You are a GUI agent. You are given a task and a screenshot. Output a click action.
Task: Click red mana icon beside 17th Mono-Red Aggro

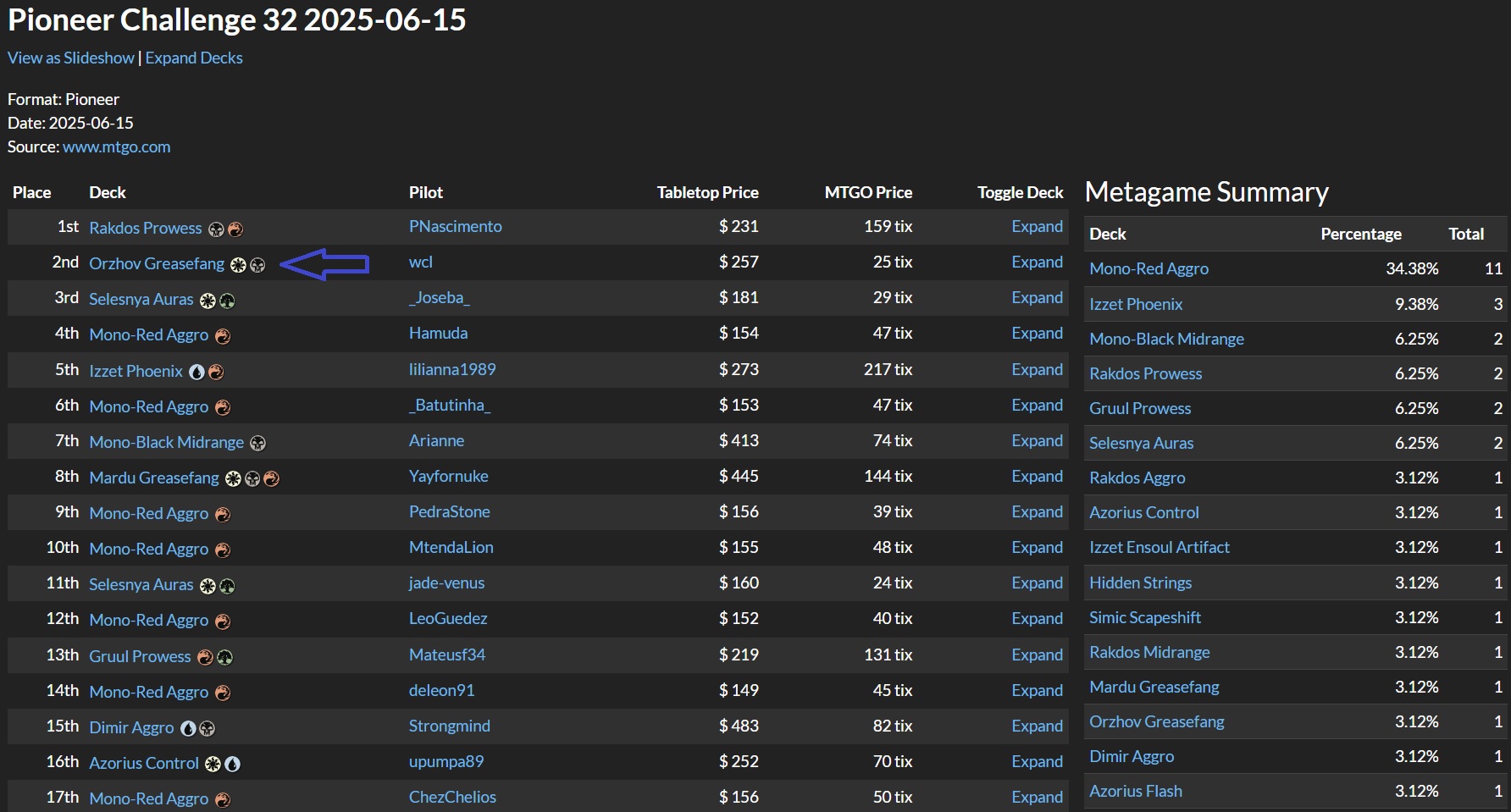pos(223,799)
